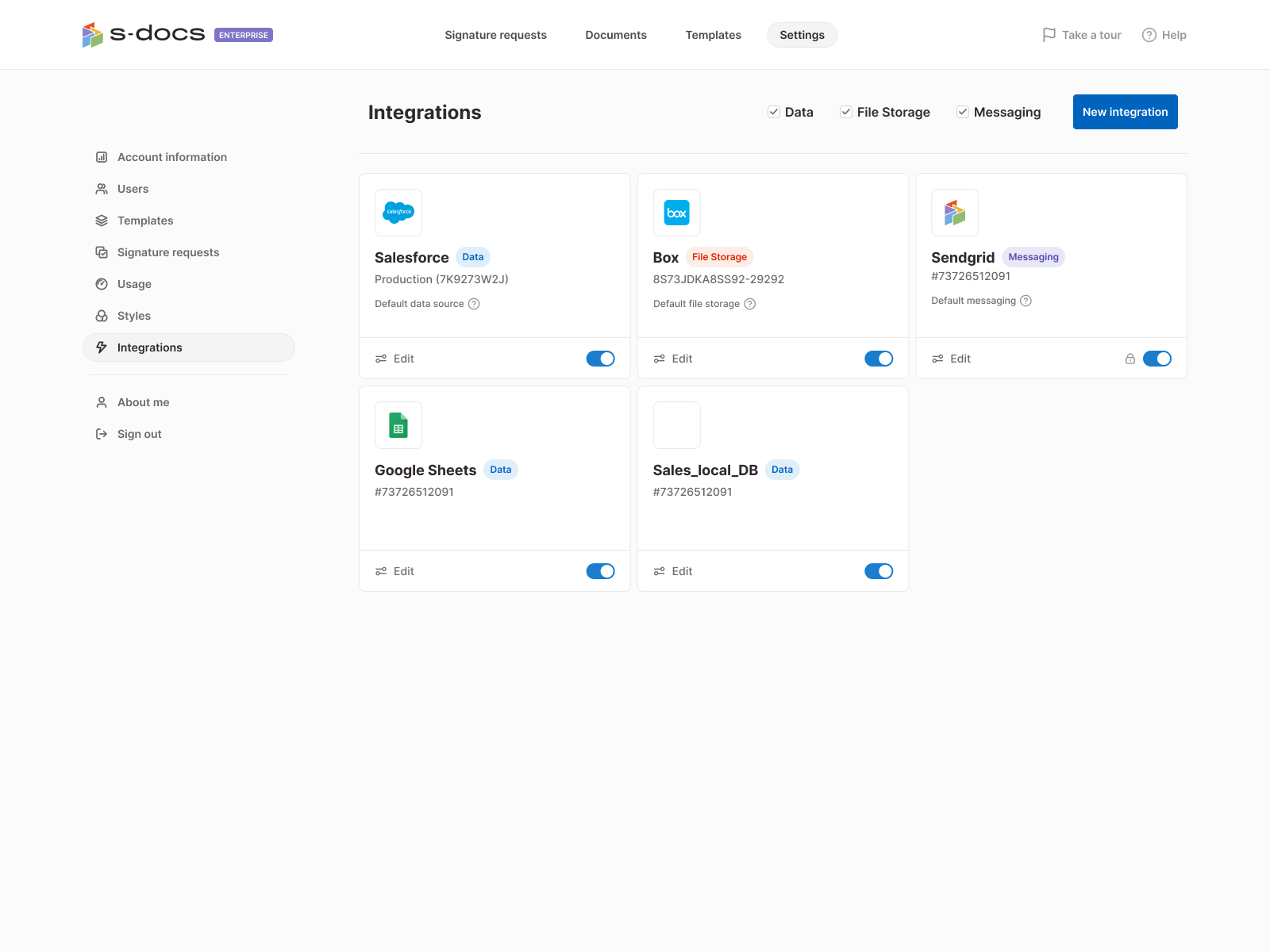This screenshot has height=952, width=1270.
Task: Click help icon beside Default messaging
Action: 1026,301
